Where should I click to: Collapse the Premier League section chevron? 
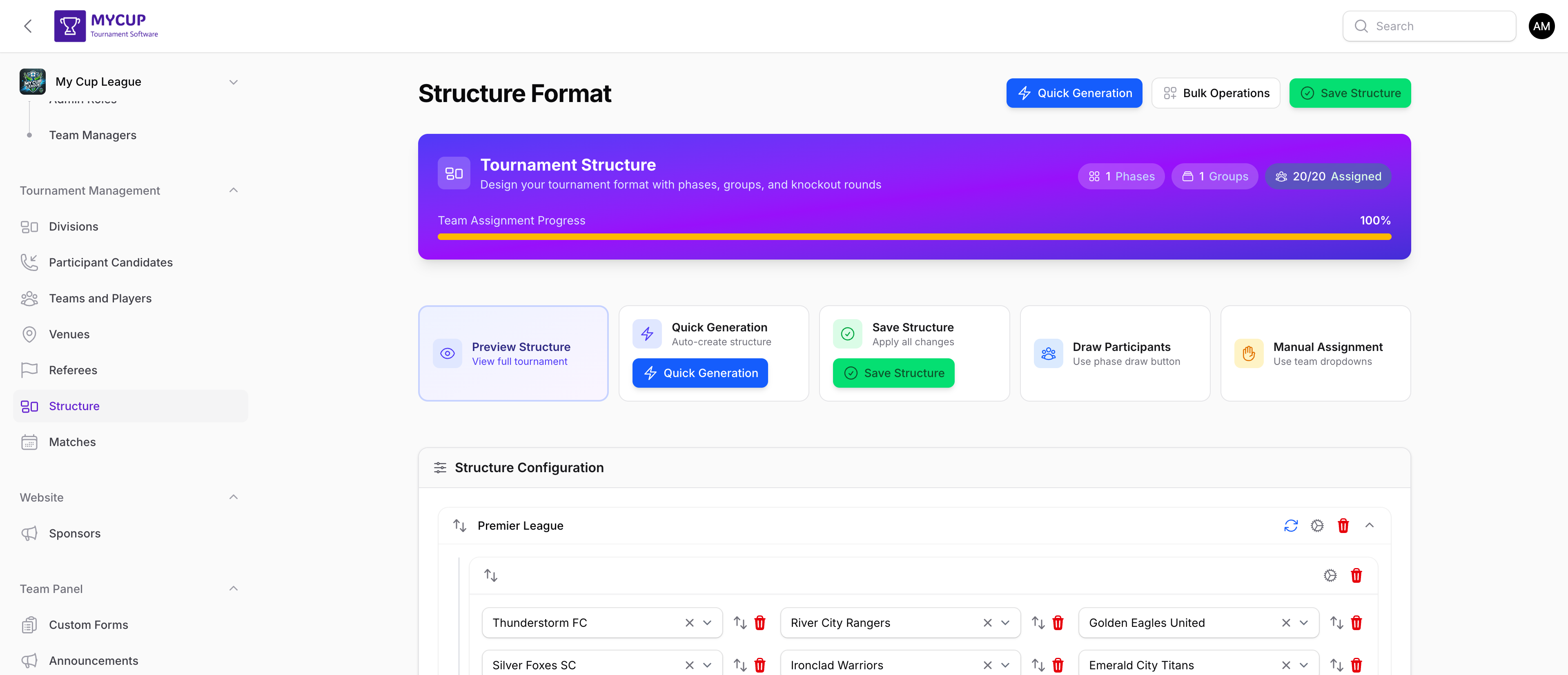tap(1370, 525)
